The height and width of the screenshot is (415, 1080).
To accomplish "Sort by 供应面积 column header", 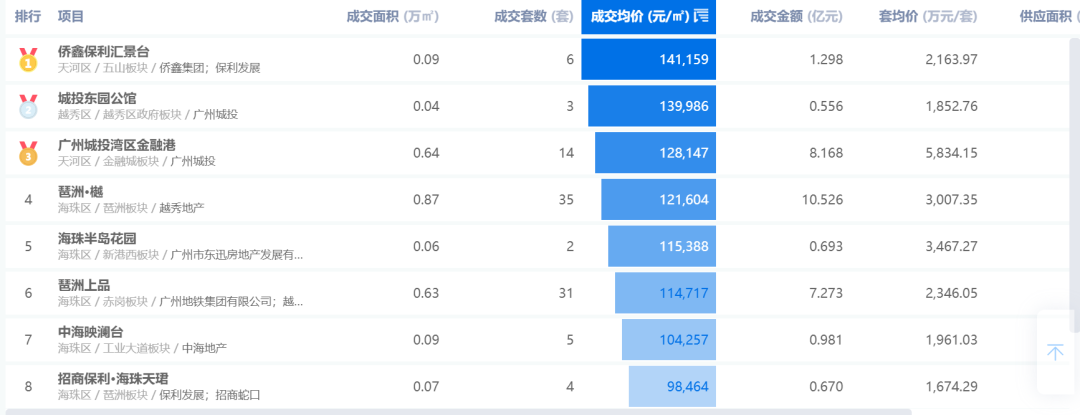I will 1049,17.
